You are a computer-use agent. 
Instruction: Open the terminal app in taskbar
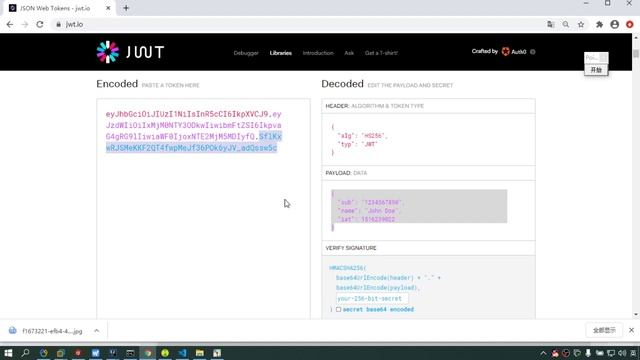click(130, 353)
